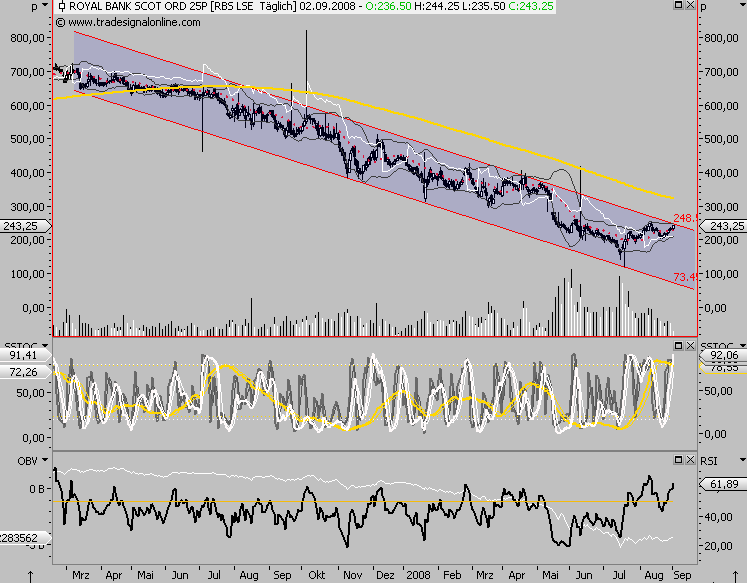The image size is (747, 583).
Task: Open the SSTOC dropdown on left side
Action: pos(45,345)
